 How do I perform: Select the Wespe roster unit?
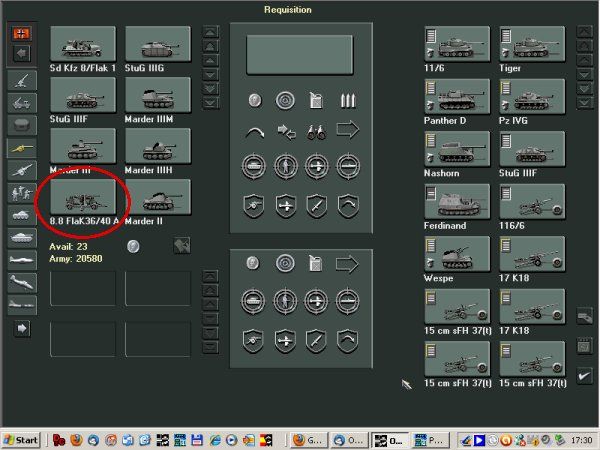[457, 253]
